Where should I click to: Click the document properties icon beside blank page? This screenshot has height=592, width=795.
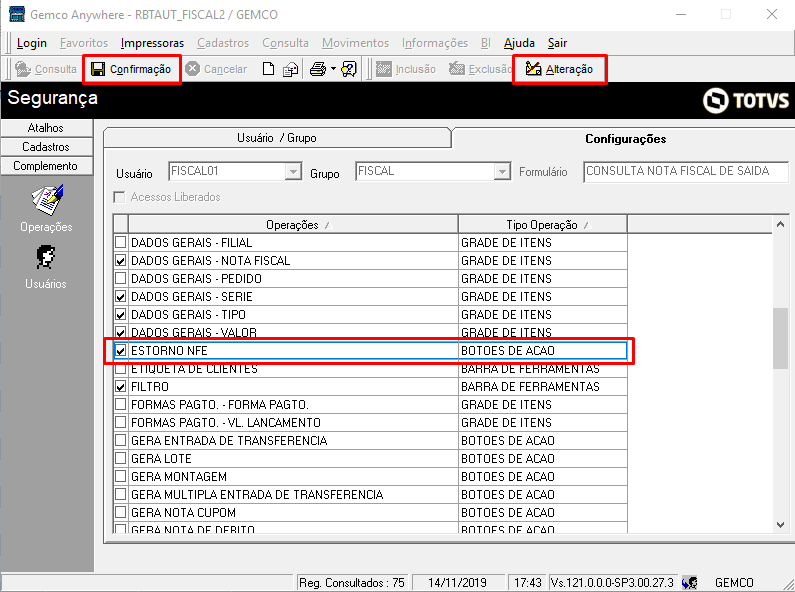291,69
